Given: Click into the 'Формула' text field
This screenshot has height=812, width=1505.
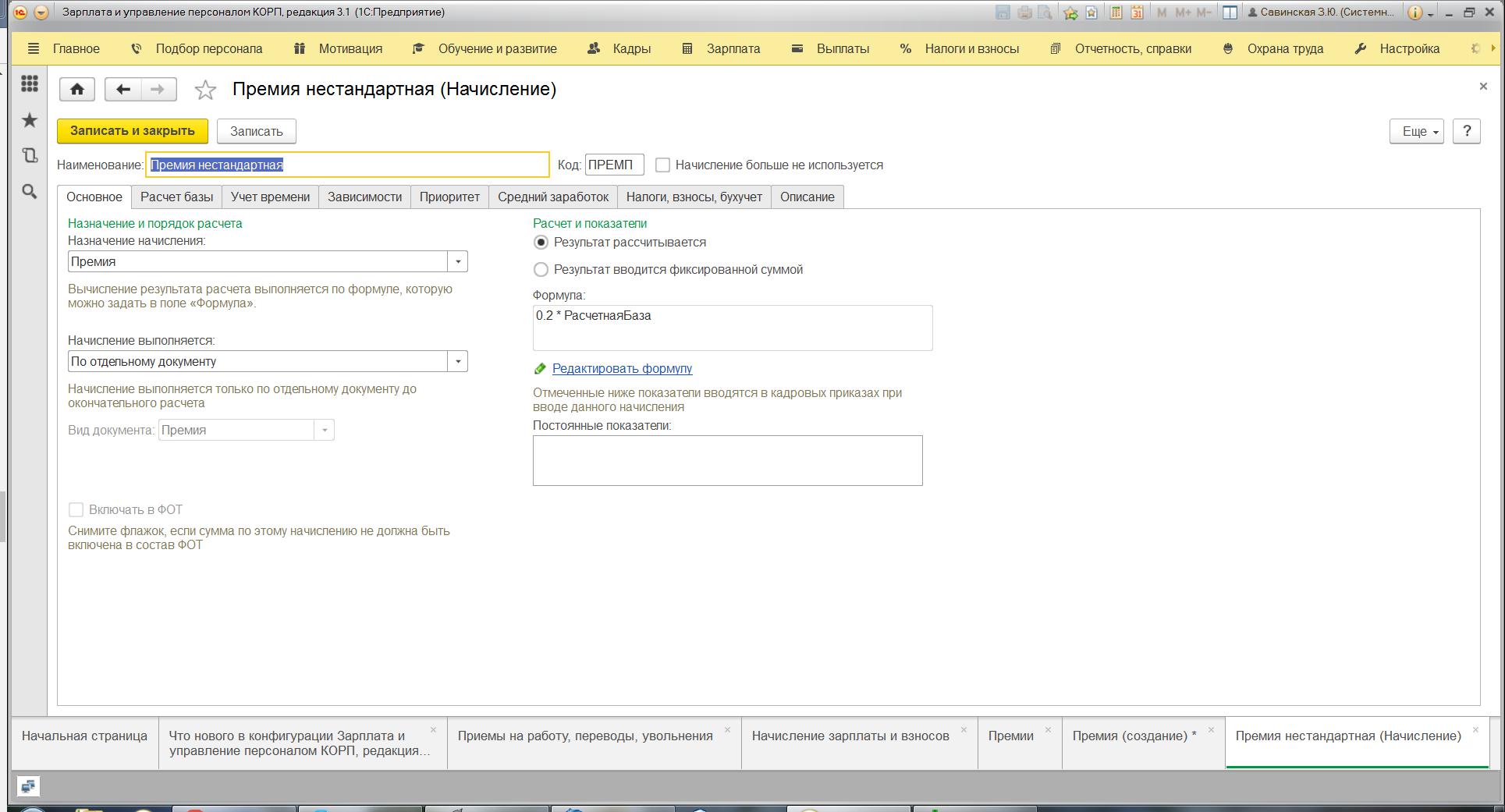Looking at the screenshot, I should 733,328.
